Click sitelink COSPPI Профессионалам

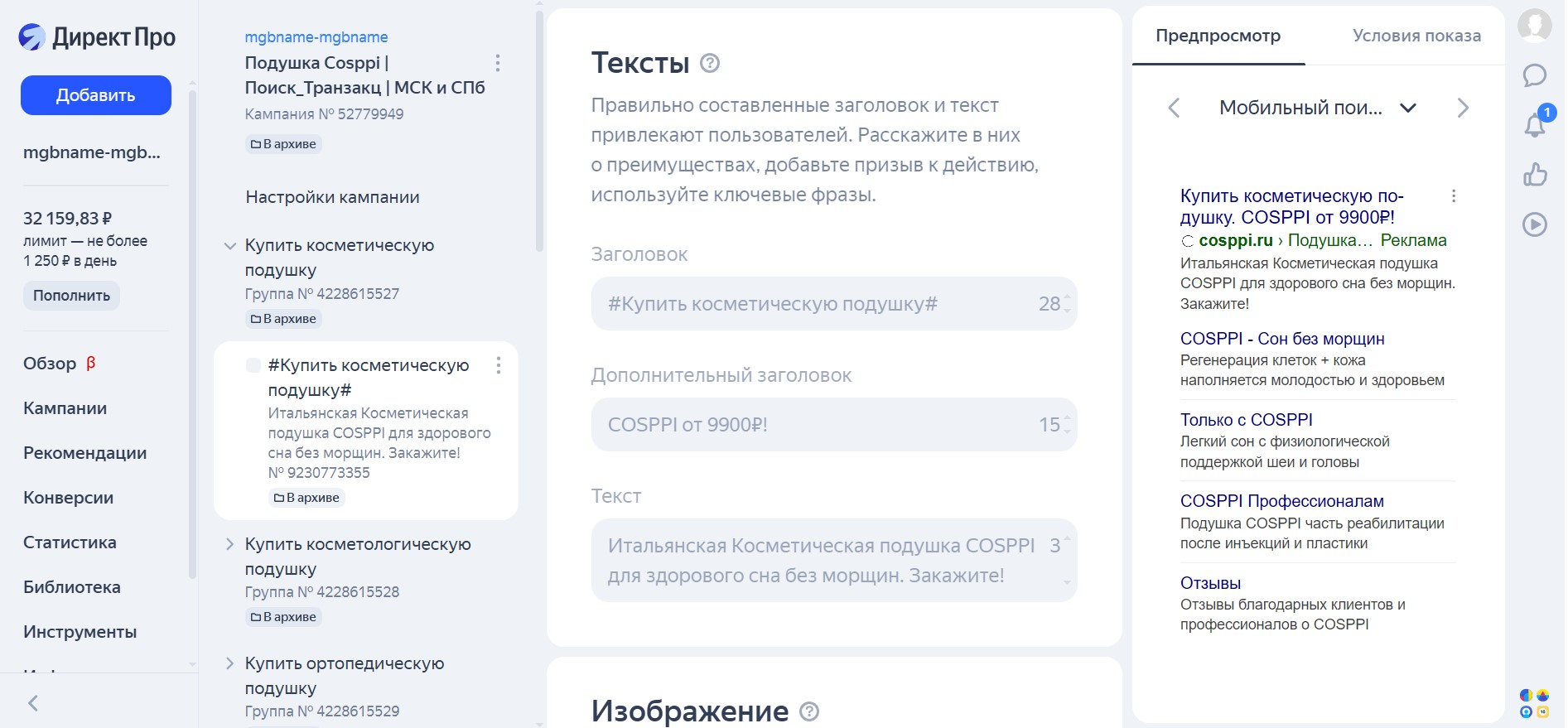(1282, 501)
